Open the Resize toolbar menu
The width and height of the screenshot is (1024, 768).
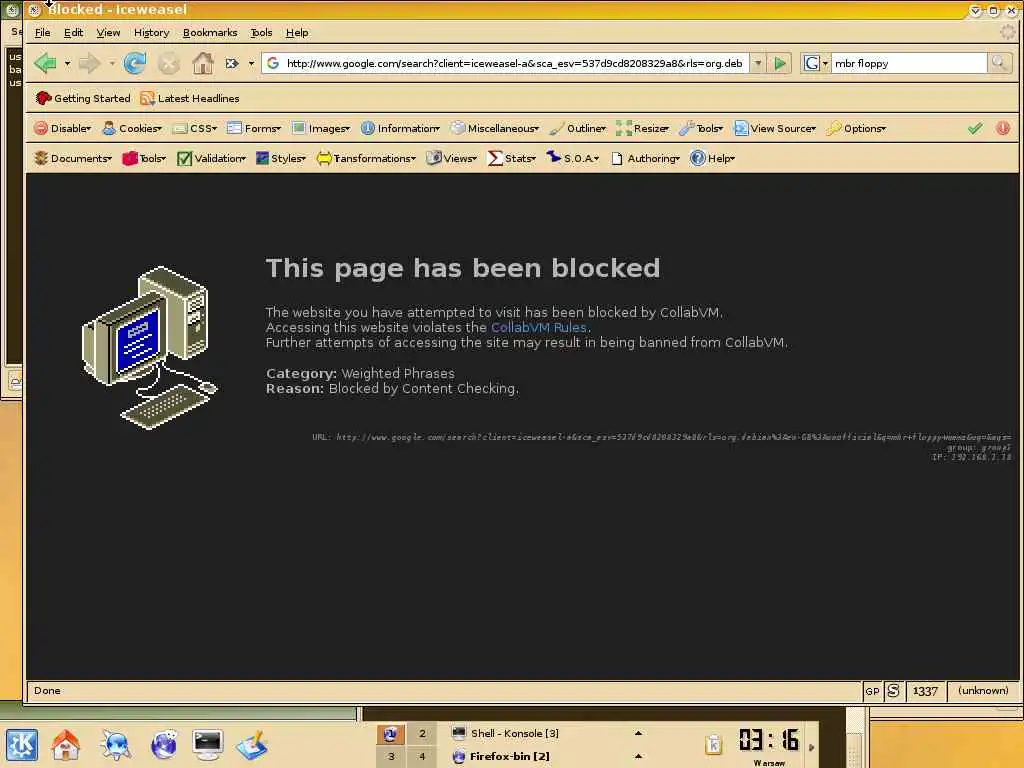[643, 129]
